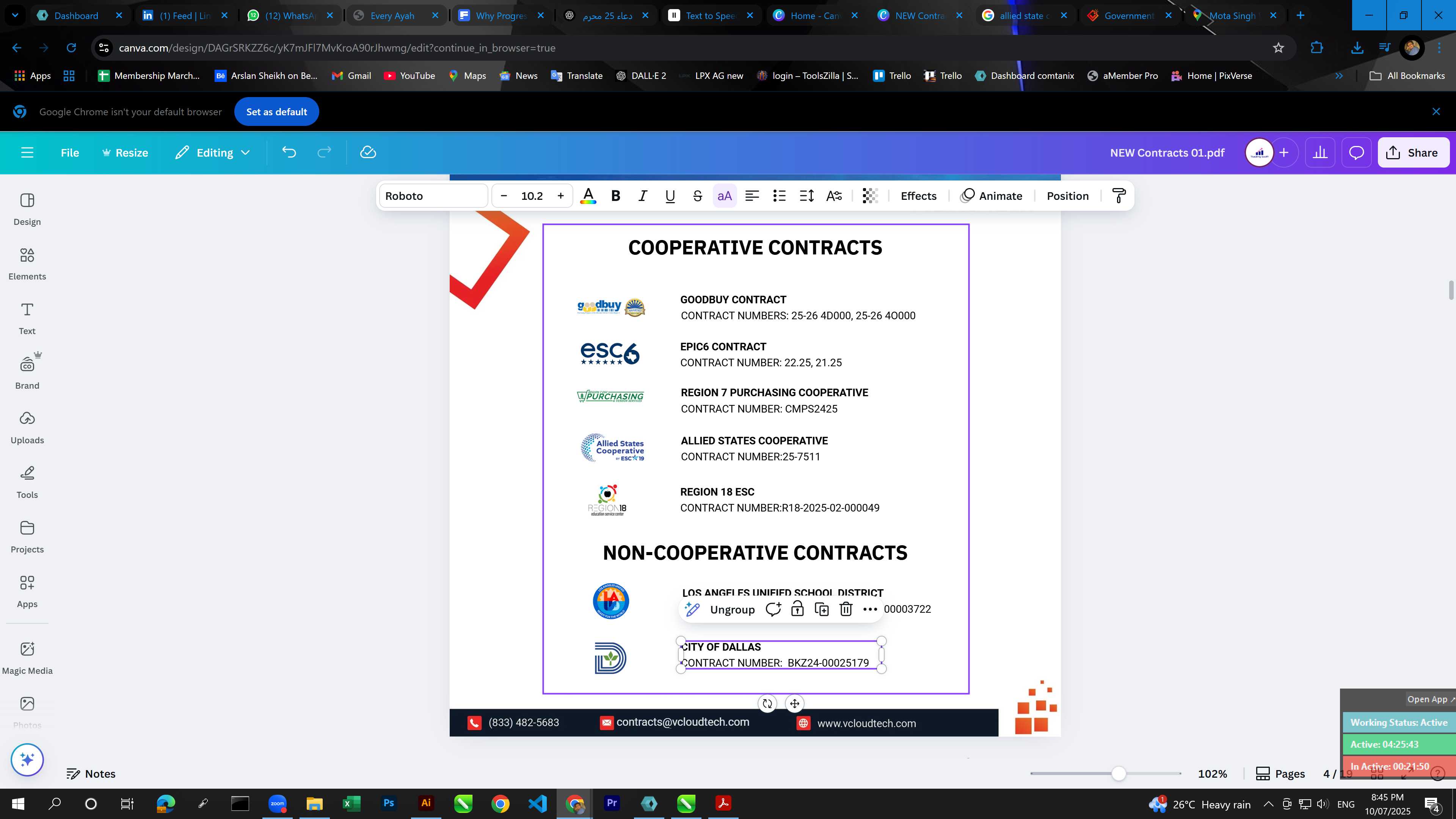Open advanced text settings icon
Image resolution: width=1456 pixels, height=819 pixels.
click(x=834, y=196)
